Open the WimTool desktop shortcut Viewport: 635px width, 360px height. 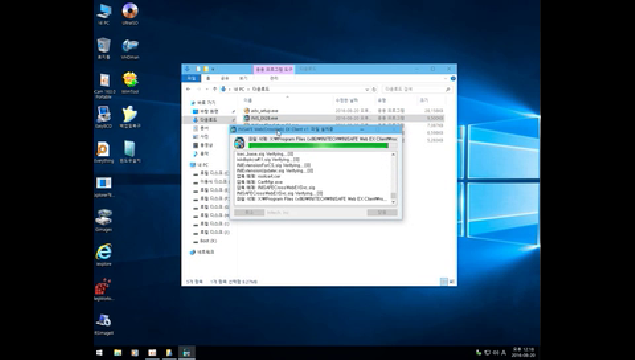point(130,82)
